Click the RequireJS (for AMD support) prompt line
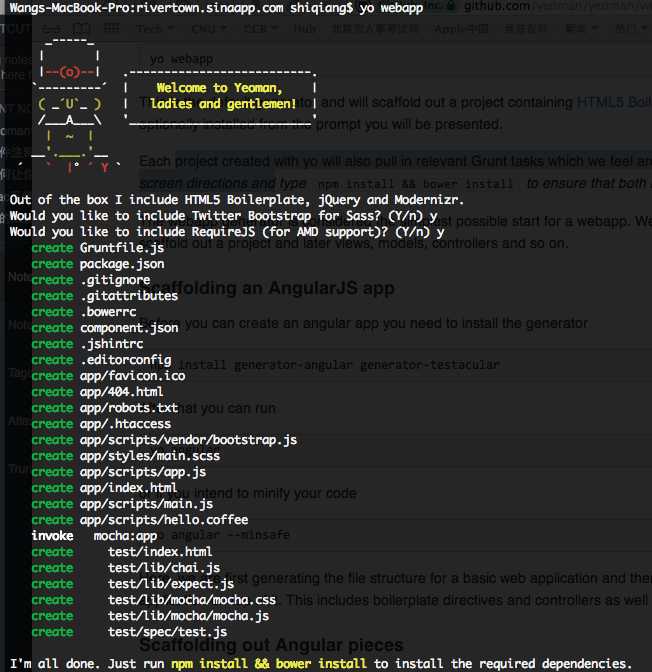The width and height of the screenshot is (652, 672). coord(227,232)
